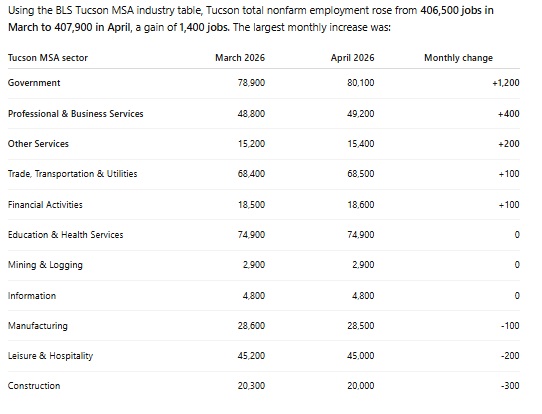Image resolution: width=542 pixels, height=414 pixels.
Task: Click Education & Health Services label
Action: [x=66, y=235]
